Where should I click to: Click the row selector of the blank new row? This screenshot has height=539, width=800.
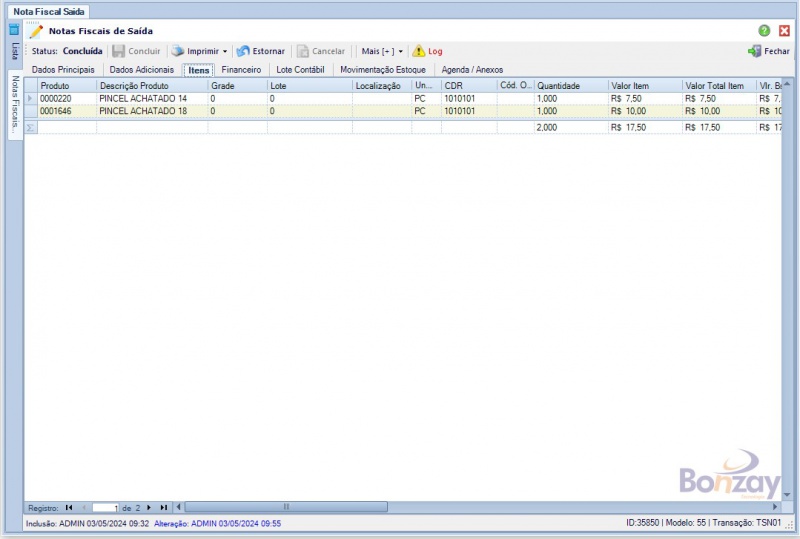pyautogui.click(x=30, y=127)
